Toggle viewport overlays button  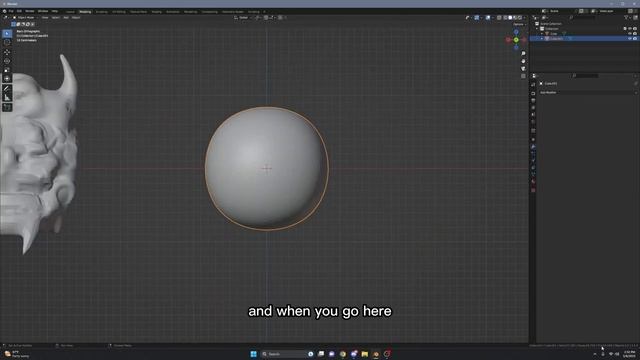tap(488, 18)
